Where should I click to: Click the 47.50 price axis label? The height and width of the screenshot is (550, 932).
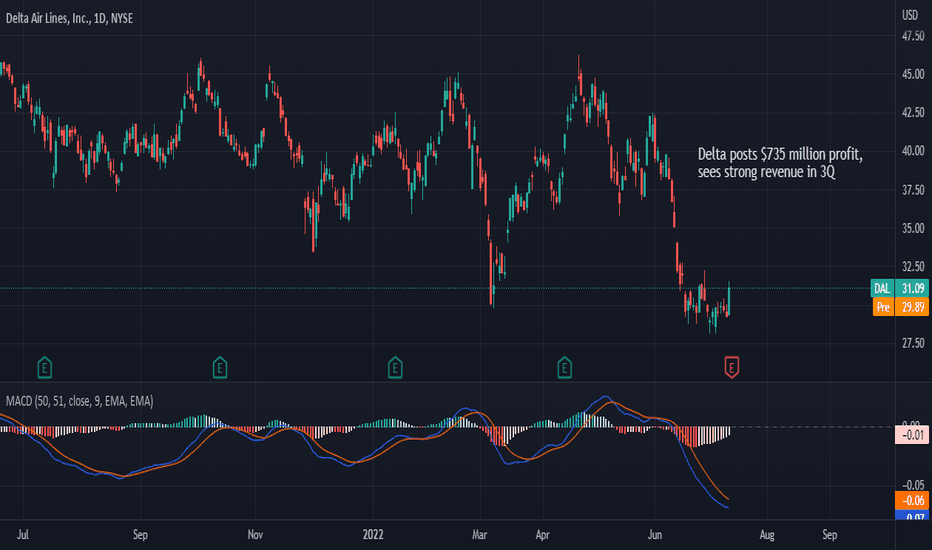(913, 36)
